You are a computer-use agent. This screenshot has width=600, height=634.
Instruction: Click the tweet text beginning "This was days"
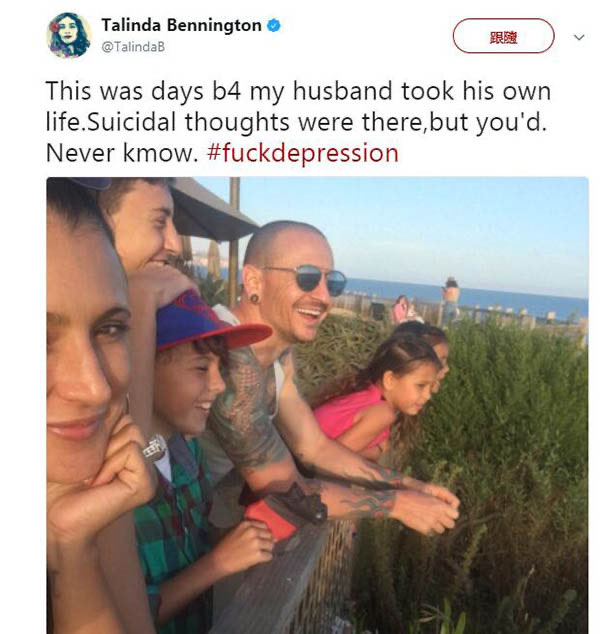coord(298,121)
